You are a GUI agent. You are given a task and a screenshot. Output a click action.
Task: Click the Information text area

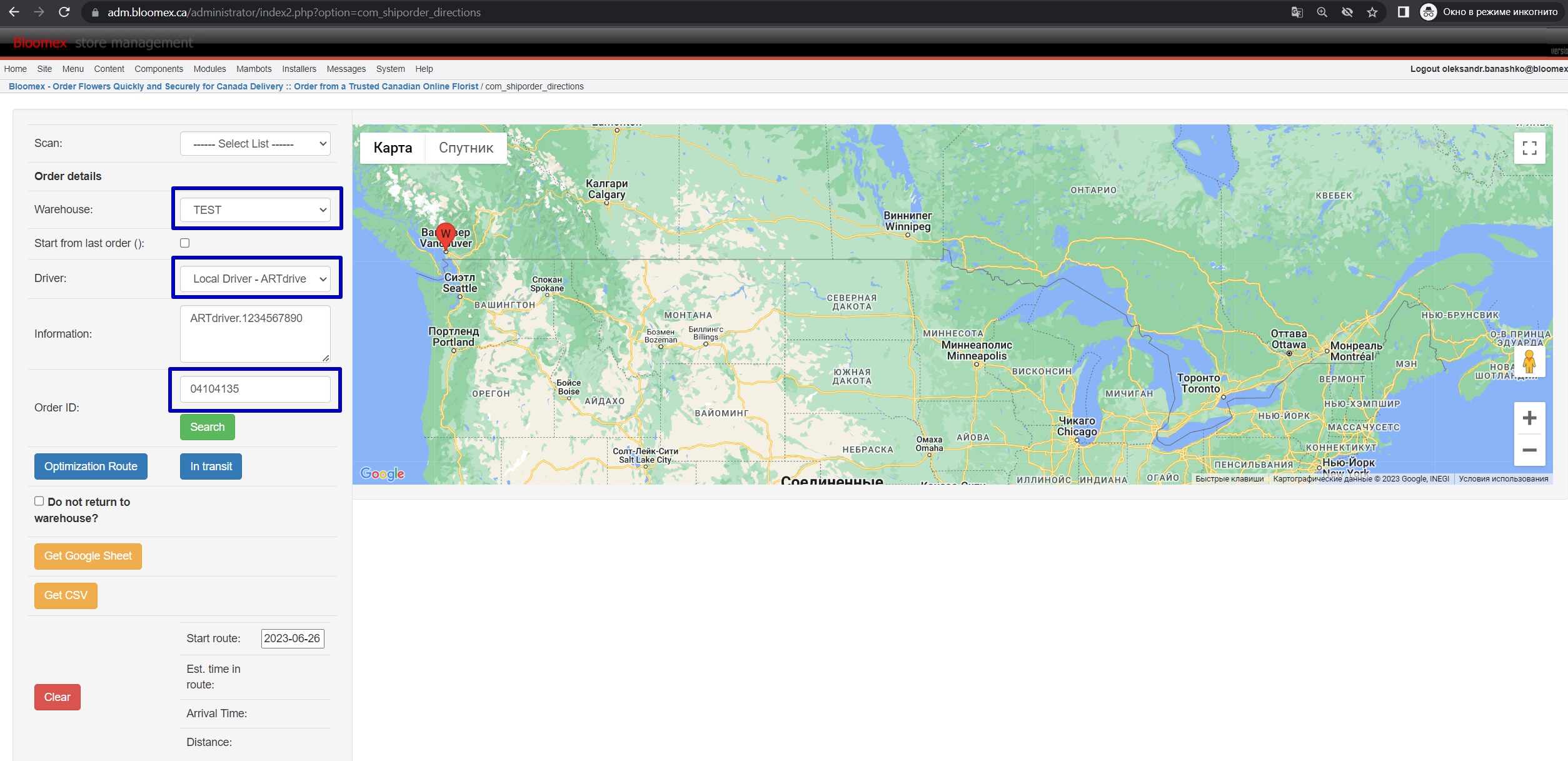coord(255,334)
